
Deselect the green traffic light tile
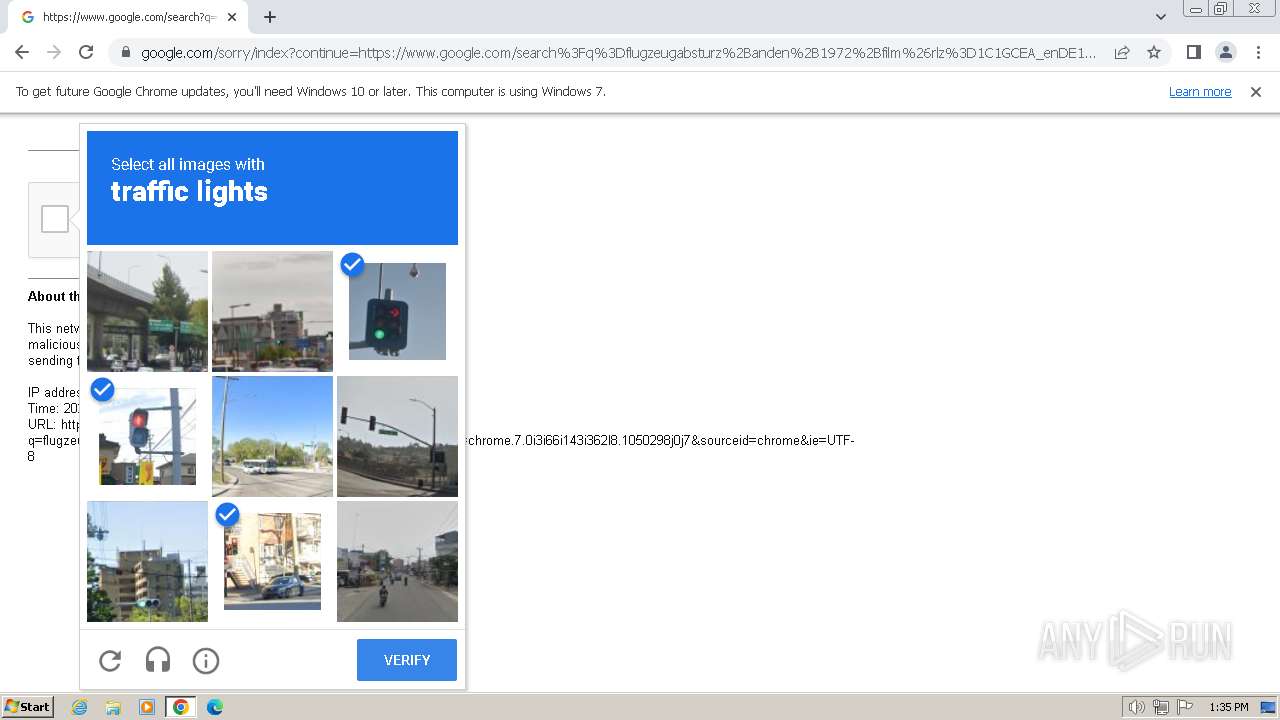397,311
